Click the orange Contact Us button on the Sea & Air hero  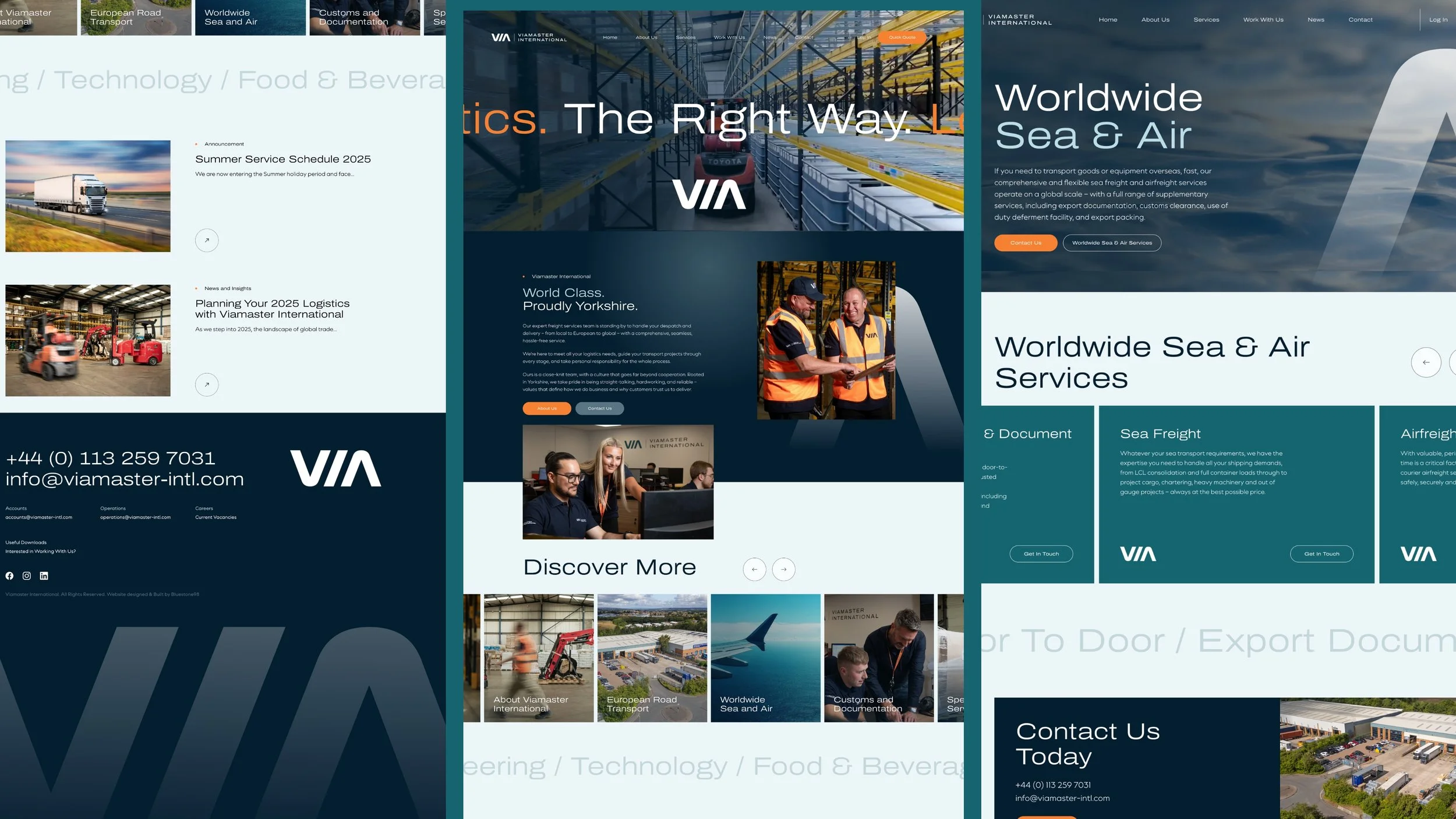1026,243
